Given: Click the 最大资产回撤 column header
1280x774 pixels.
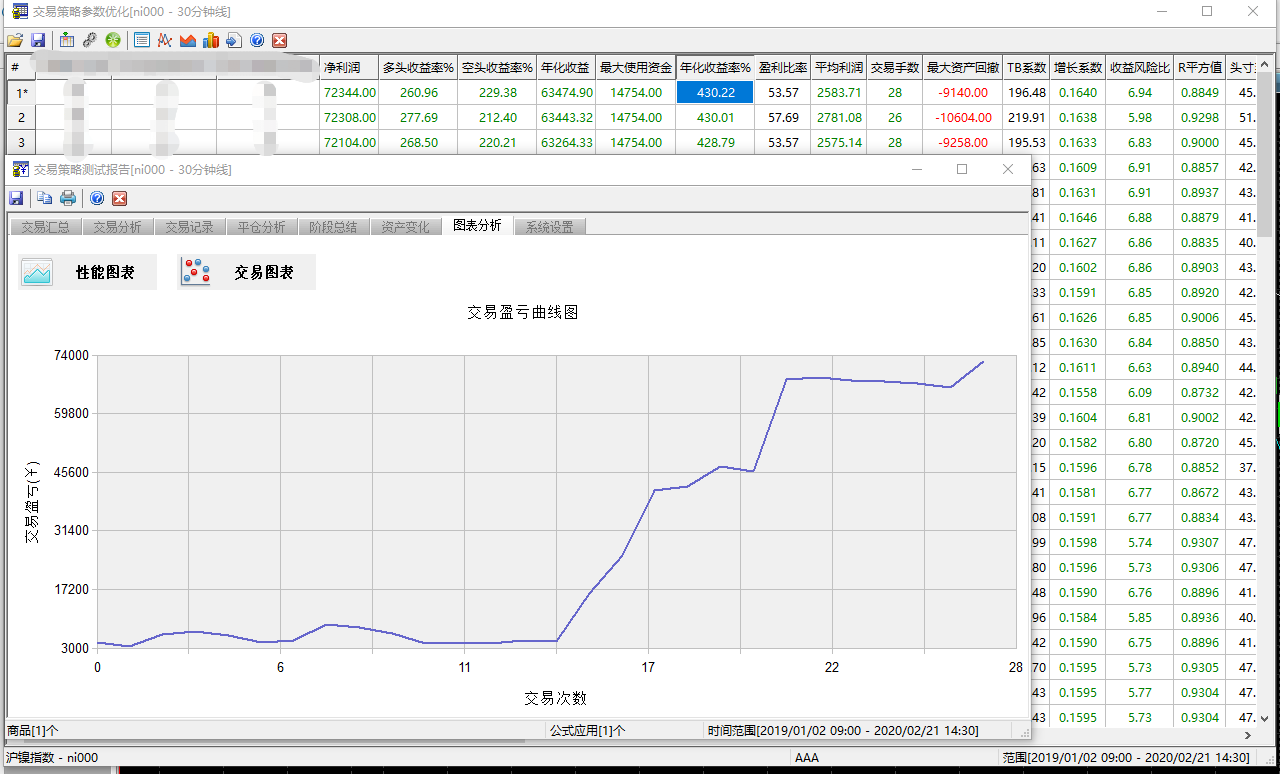Looking at the screenshot, I should (962, 68).
